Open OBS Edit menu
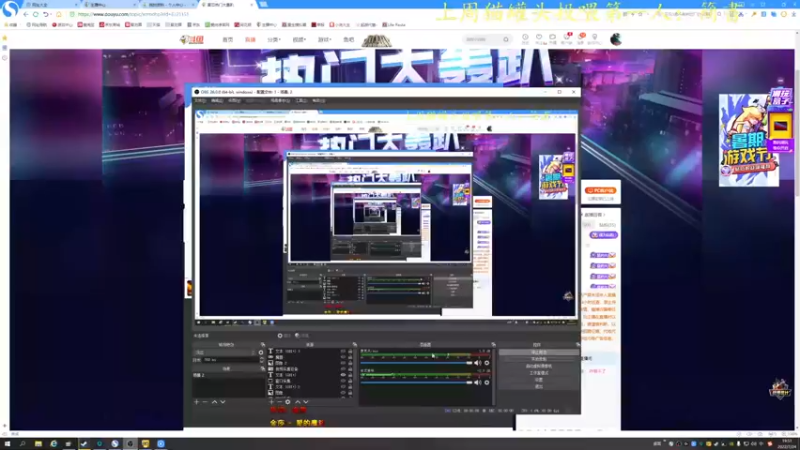This screenshot has height=450, width=800. tap(217, 101)
